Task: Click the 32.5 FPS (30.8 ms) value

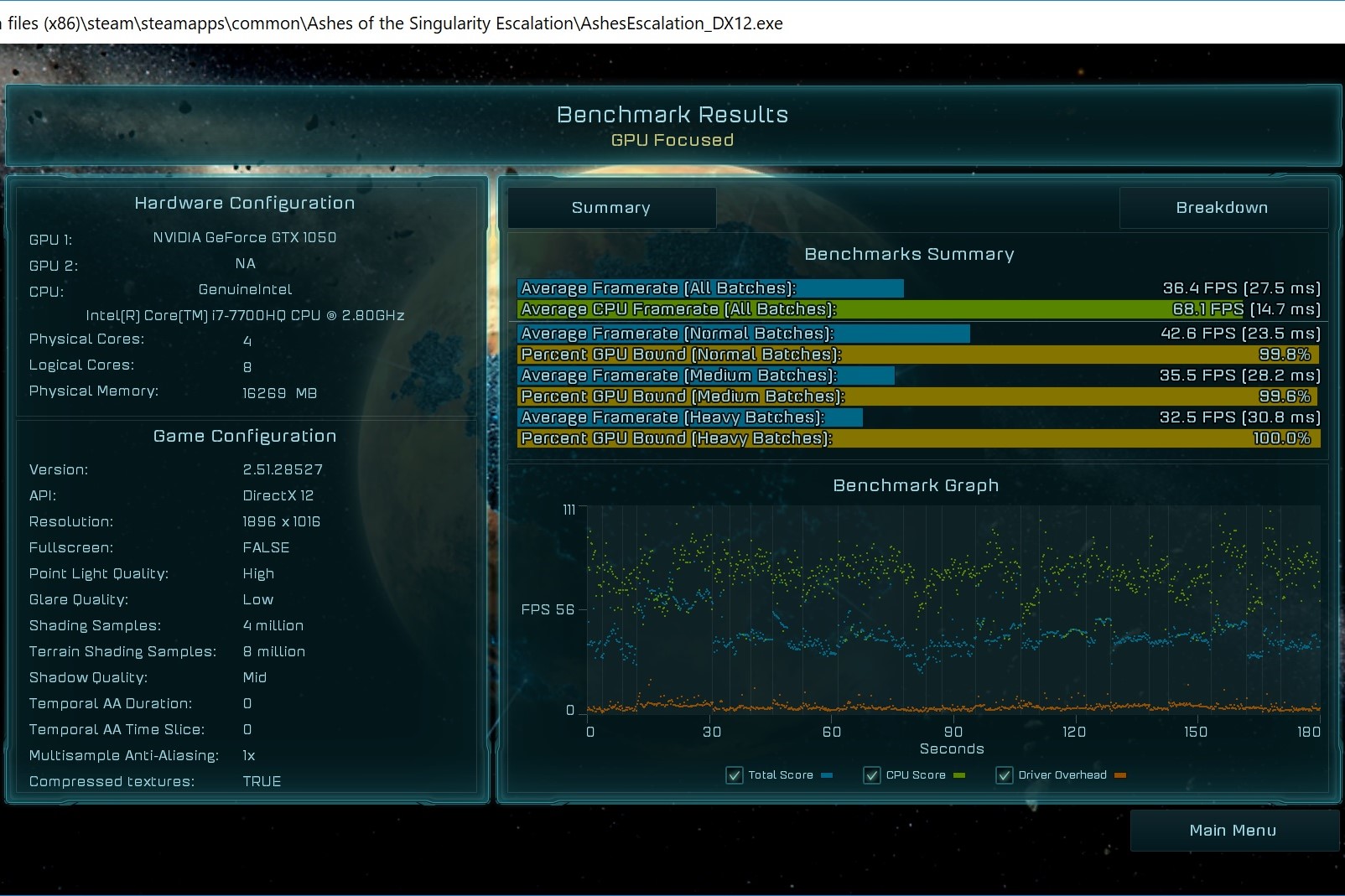Action: (x=1239, y=417)
